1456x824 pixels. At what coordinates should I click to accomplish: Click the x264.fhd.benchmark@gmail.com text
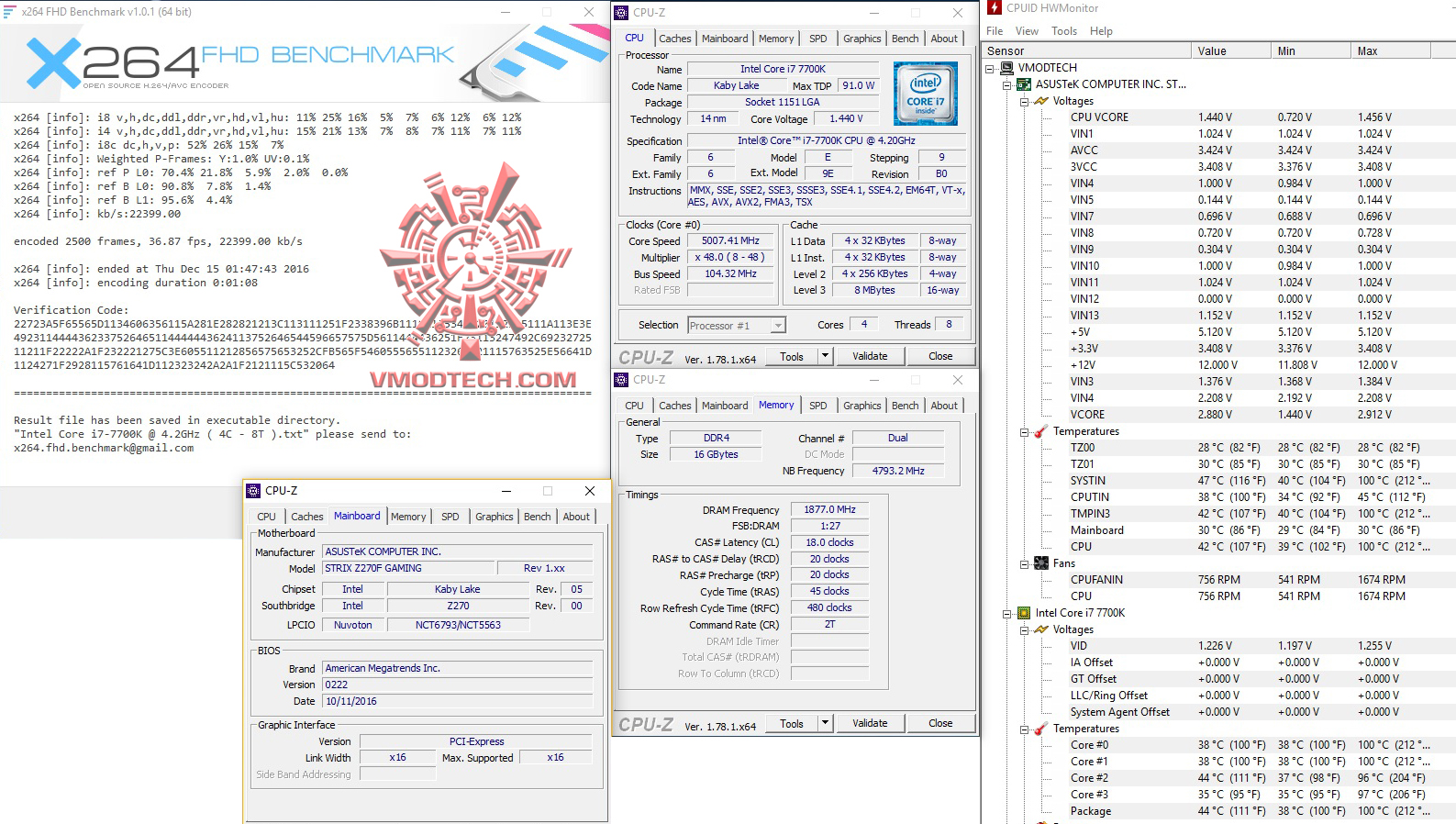104,448
